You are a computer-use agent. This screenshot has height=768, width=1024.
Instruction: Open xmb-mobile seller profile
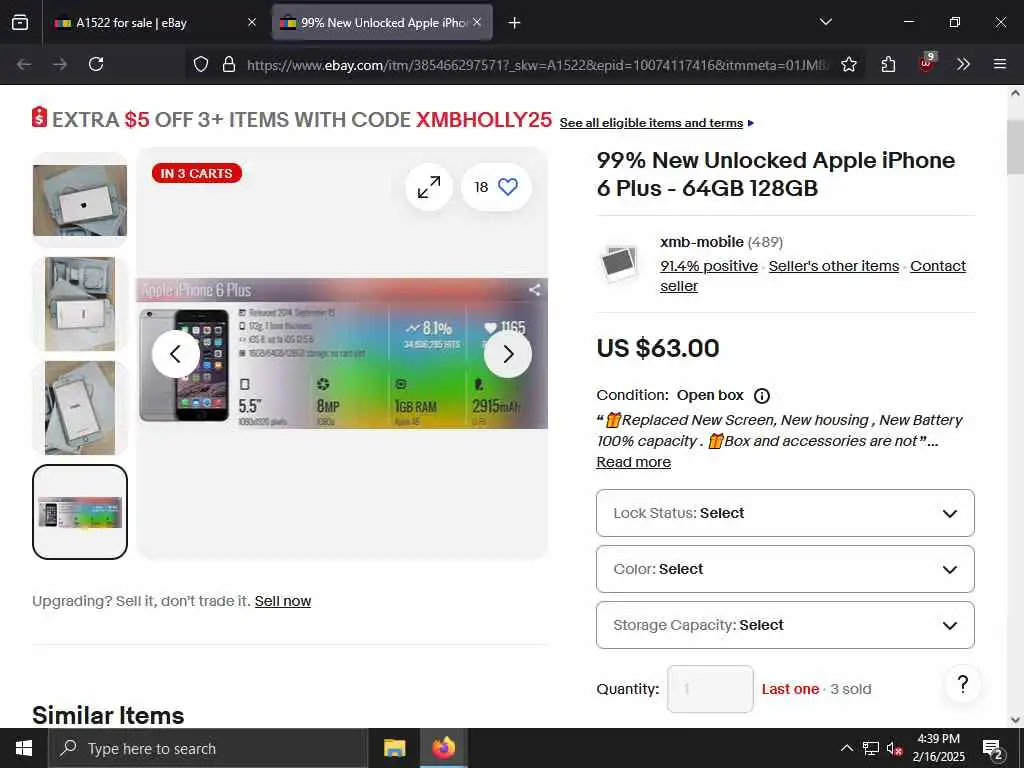(x=701, y=242)
